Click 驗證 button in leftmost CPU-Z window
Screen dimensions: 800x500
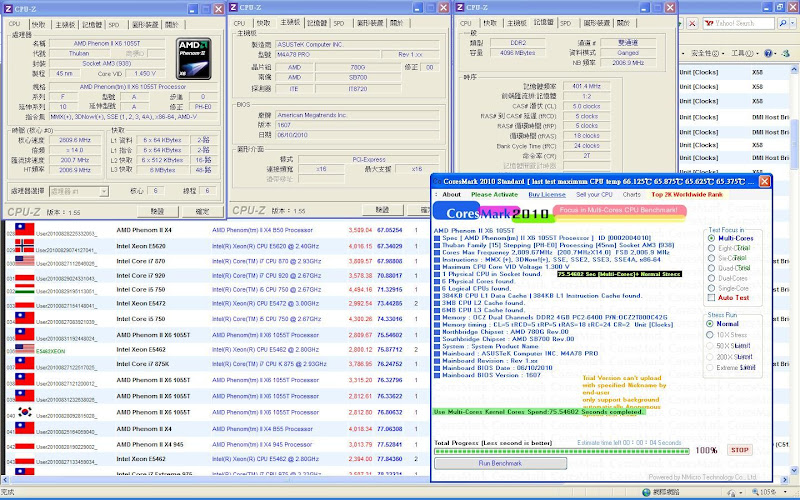[x=158, y=211]
